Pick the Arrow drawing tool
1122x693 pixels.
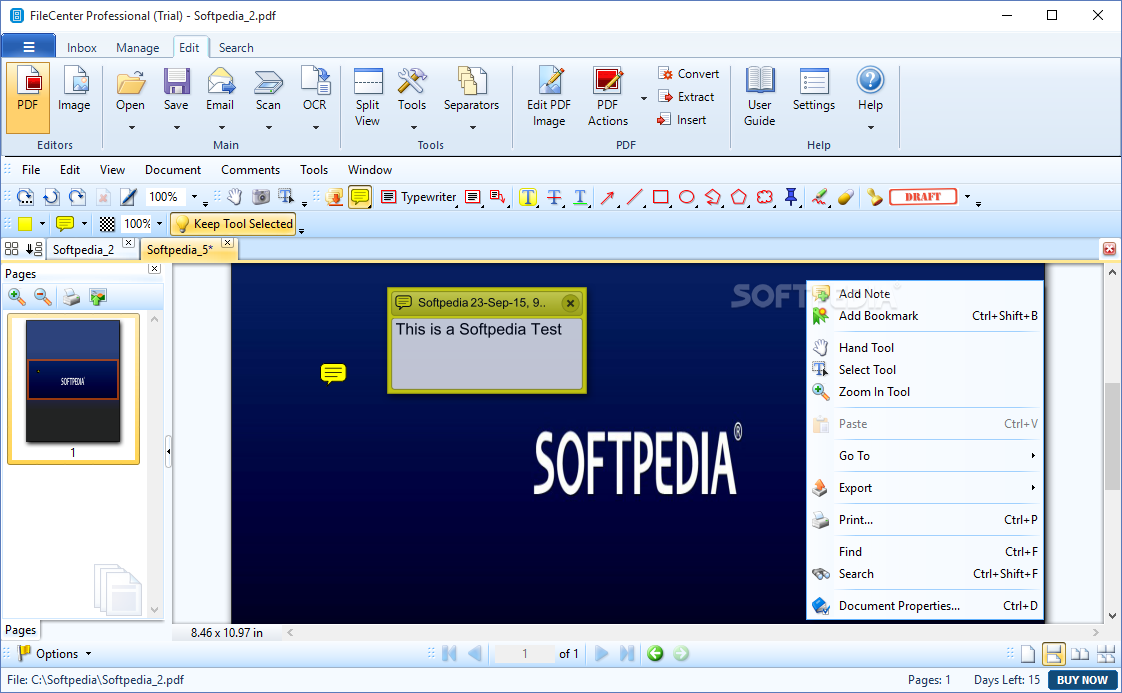[x=608, y=197]
